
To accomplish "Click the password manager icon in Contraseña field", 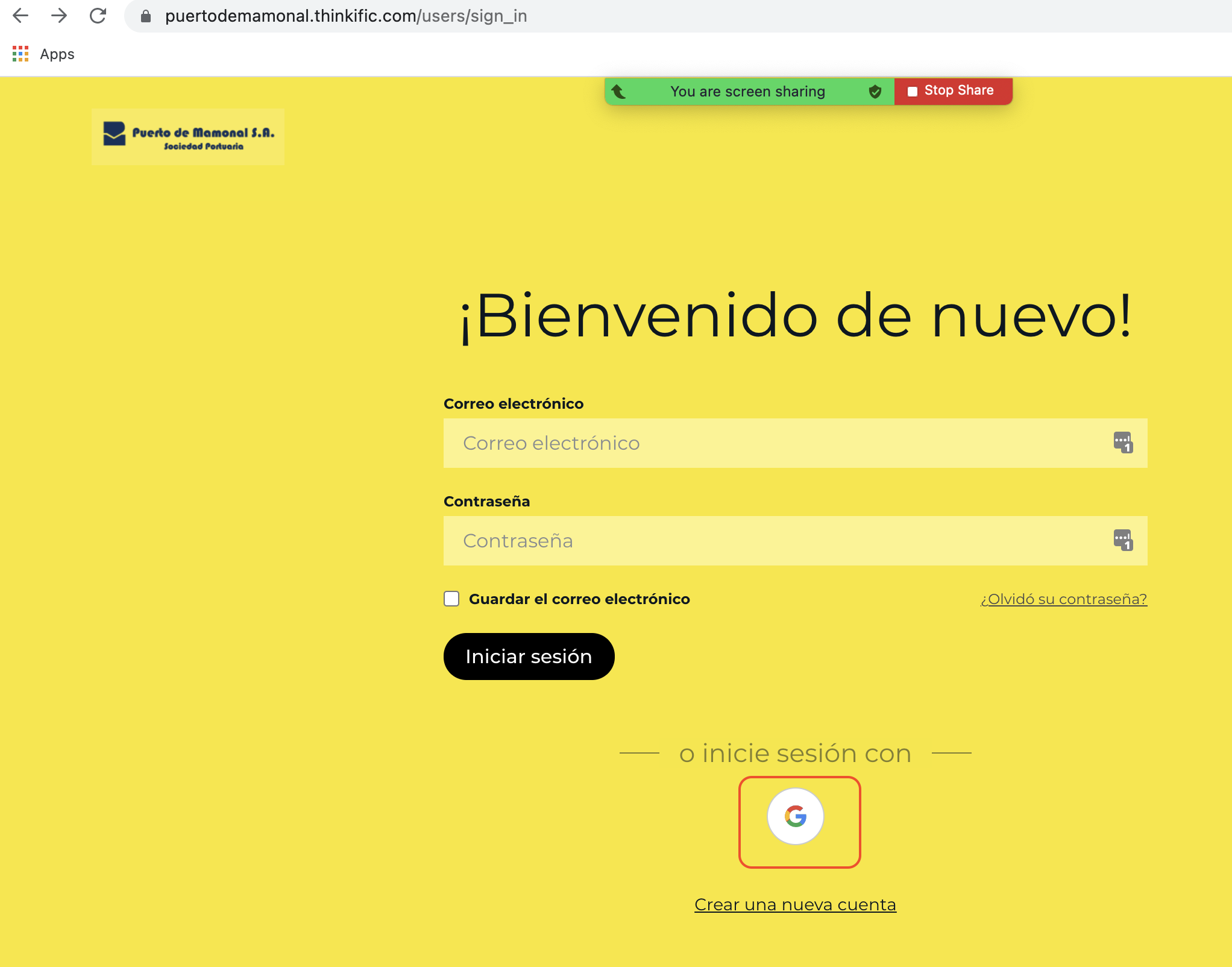I will click(1122, 540).
